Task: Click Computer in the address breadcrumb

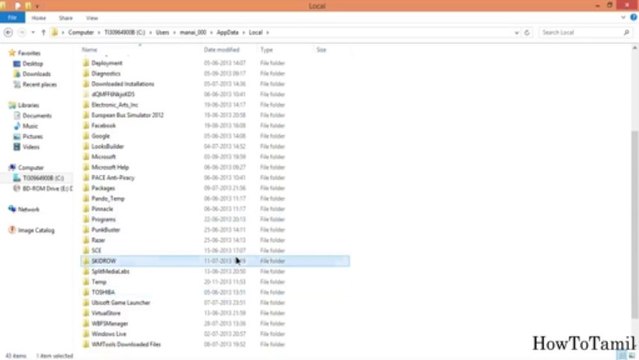Action: (81, 32)
